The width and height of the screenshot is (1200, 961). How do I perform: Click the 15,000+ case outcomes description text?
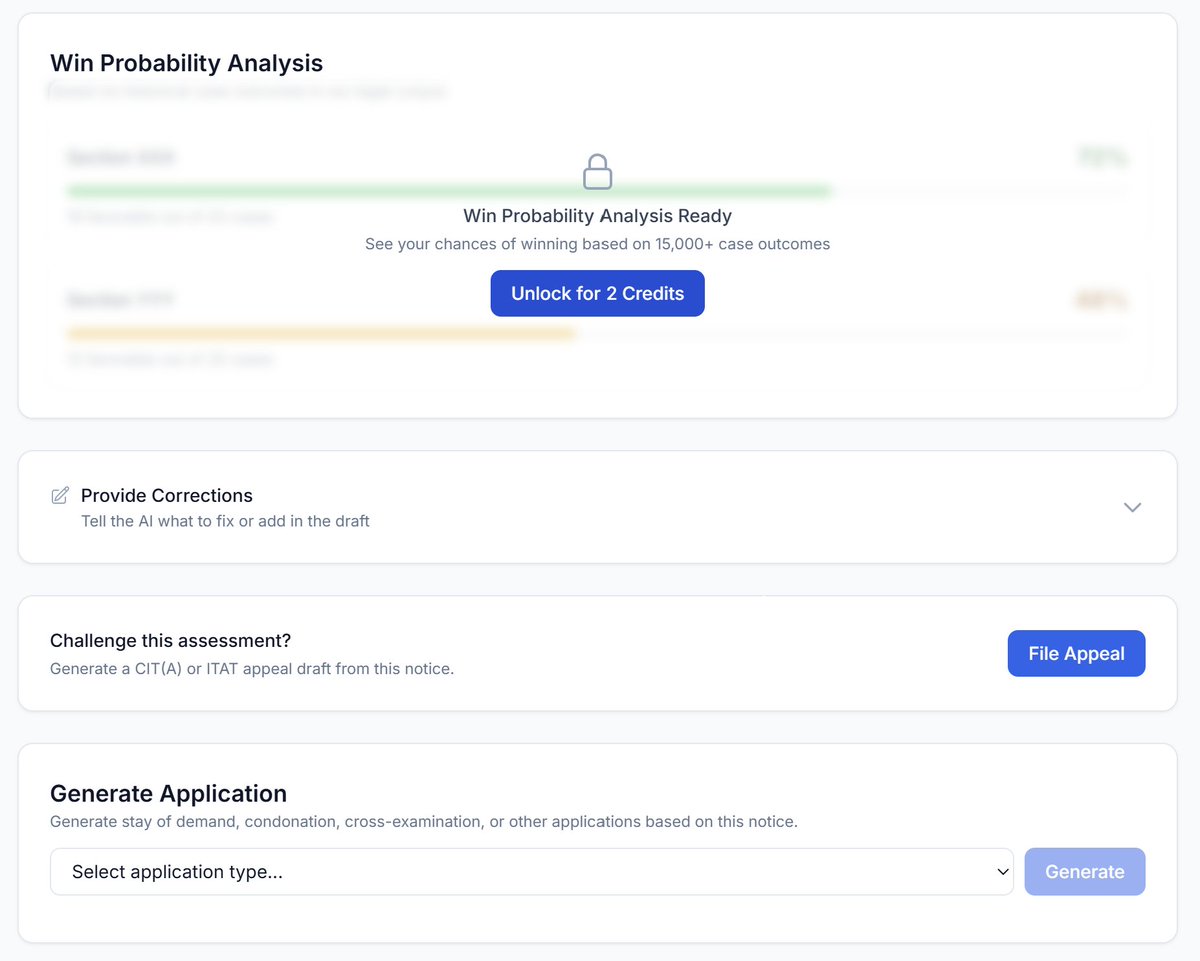(597, 244)
